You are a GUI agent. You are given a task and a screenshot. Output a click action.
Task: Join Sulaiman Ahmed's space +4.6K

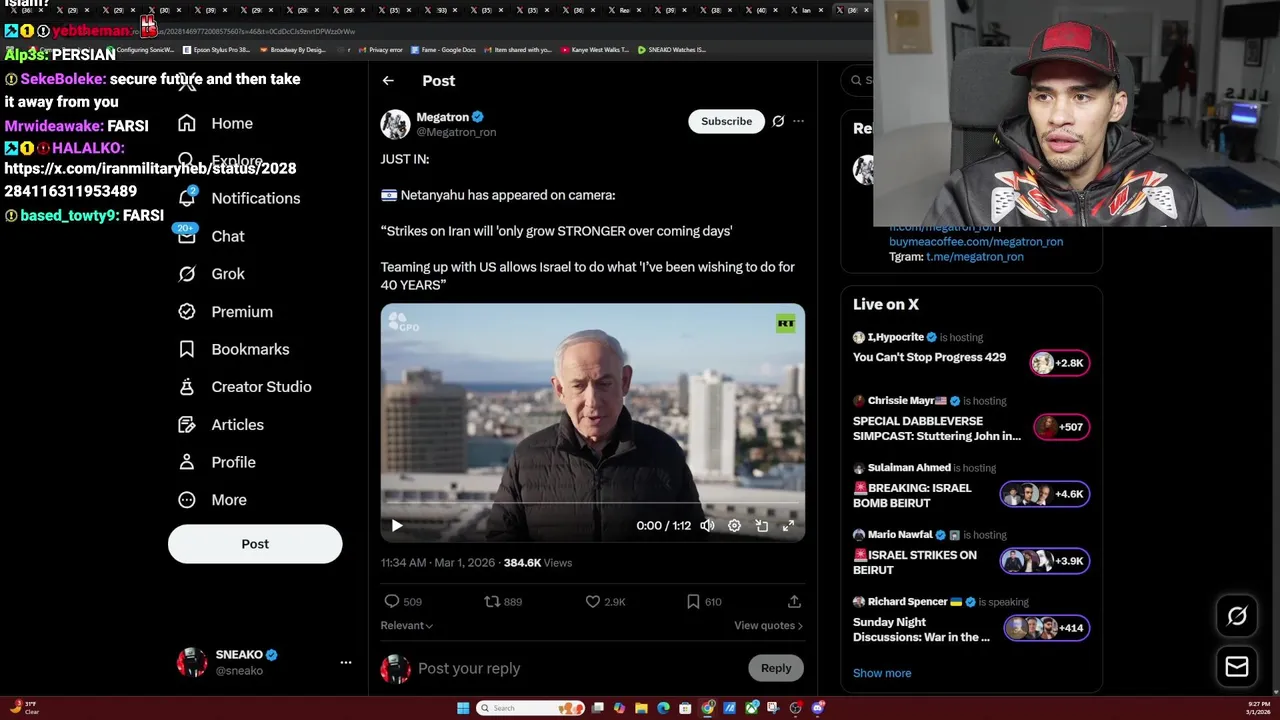click(x=1045, y=494)
